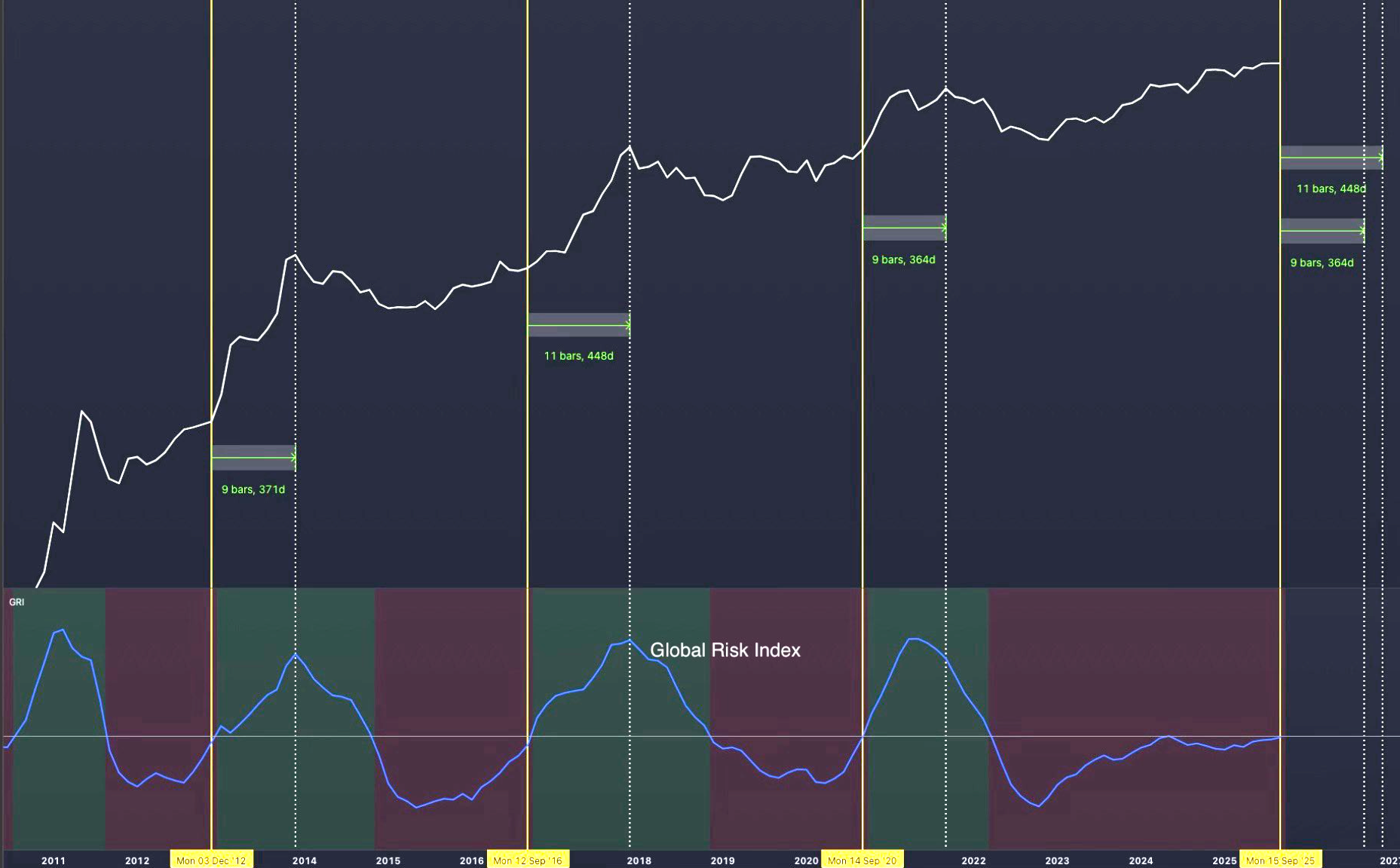The image size is (1400, 868).
Task: Click the Mon 14 Sep '20 date label
Action: [x=862, y=860]
